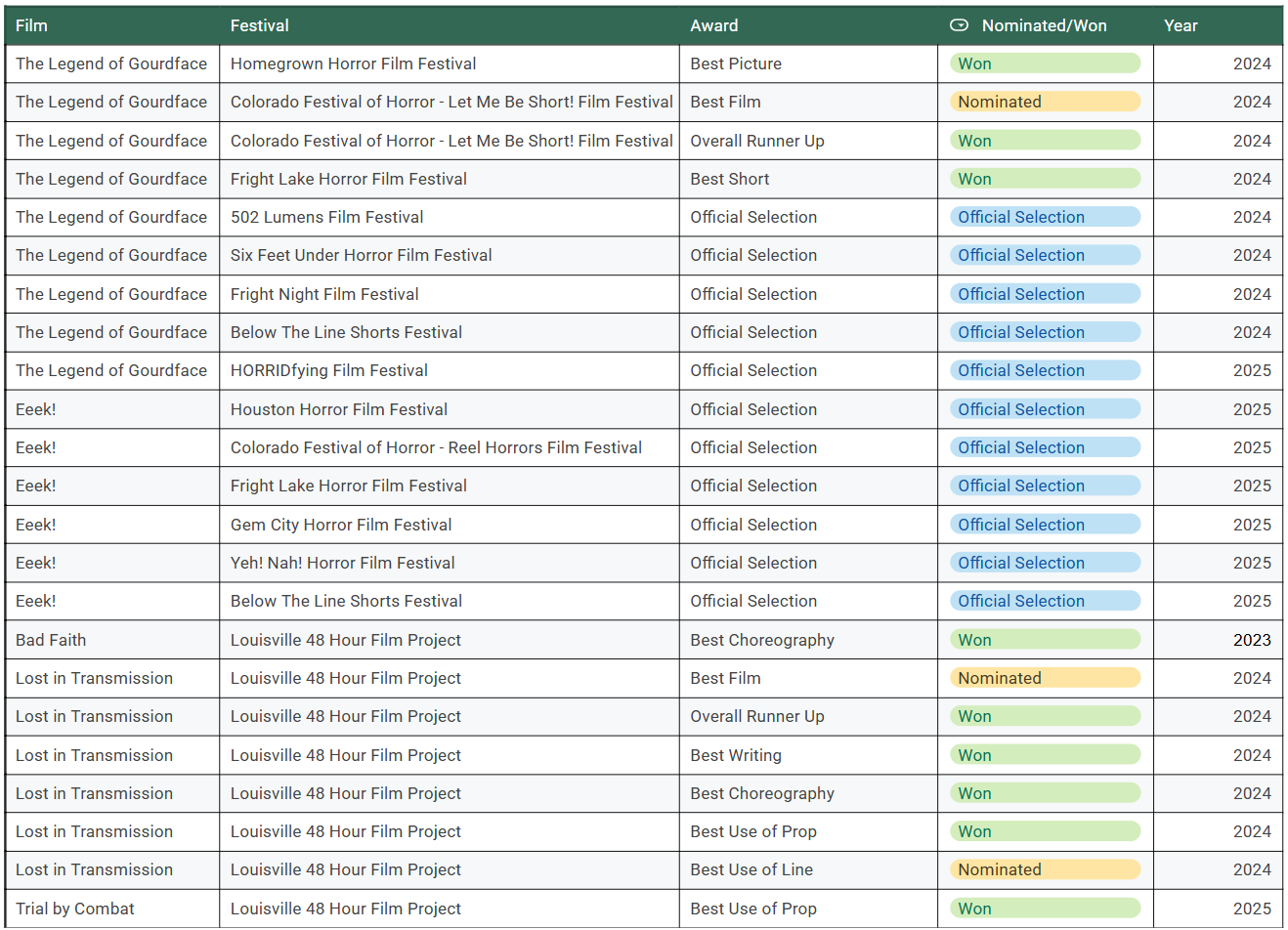Select The Legend of Gourdface in Fright Night row
Image resolution: width=1288 pixels, height=930 pixels.
click(x=112, y=294)
